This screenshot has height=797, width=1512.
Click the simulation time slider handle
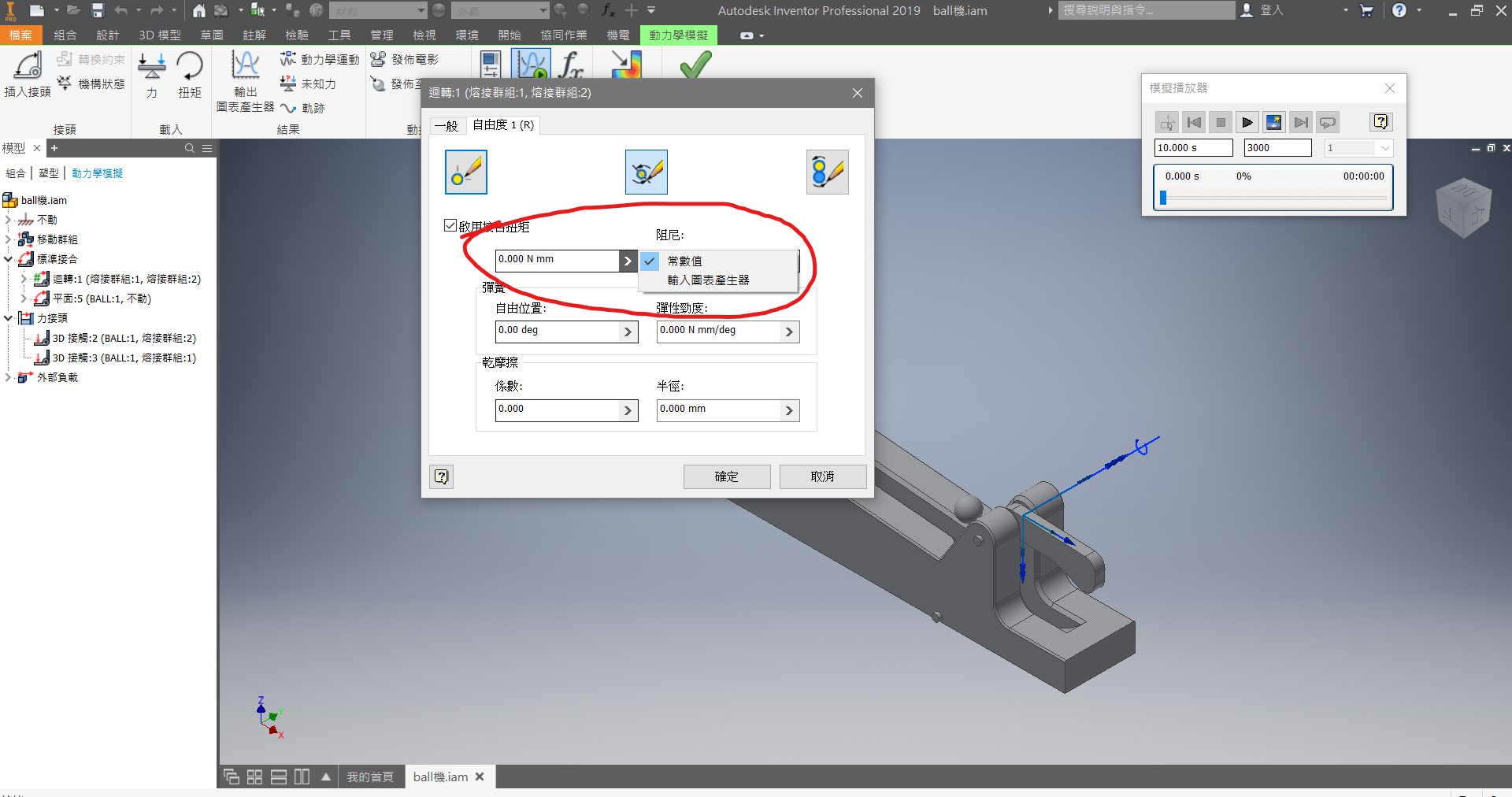pos(1163,198)
